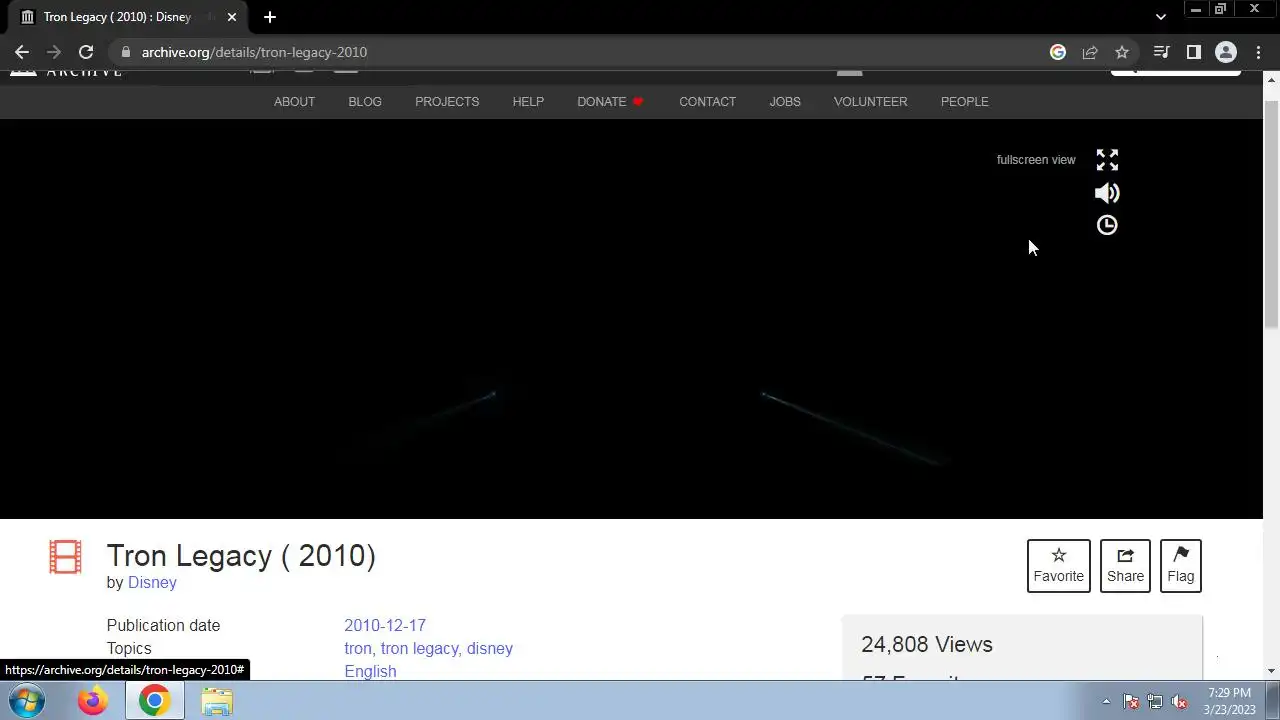
Task: Open the disney topic link
Action: (490, 649)
